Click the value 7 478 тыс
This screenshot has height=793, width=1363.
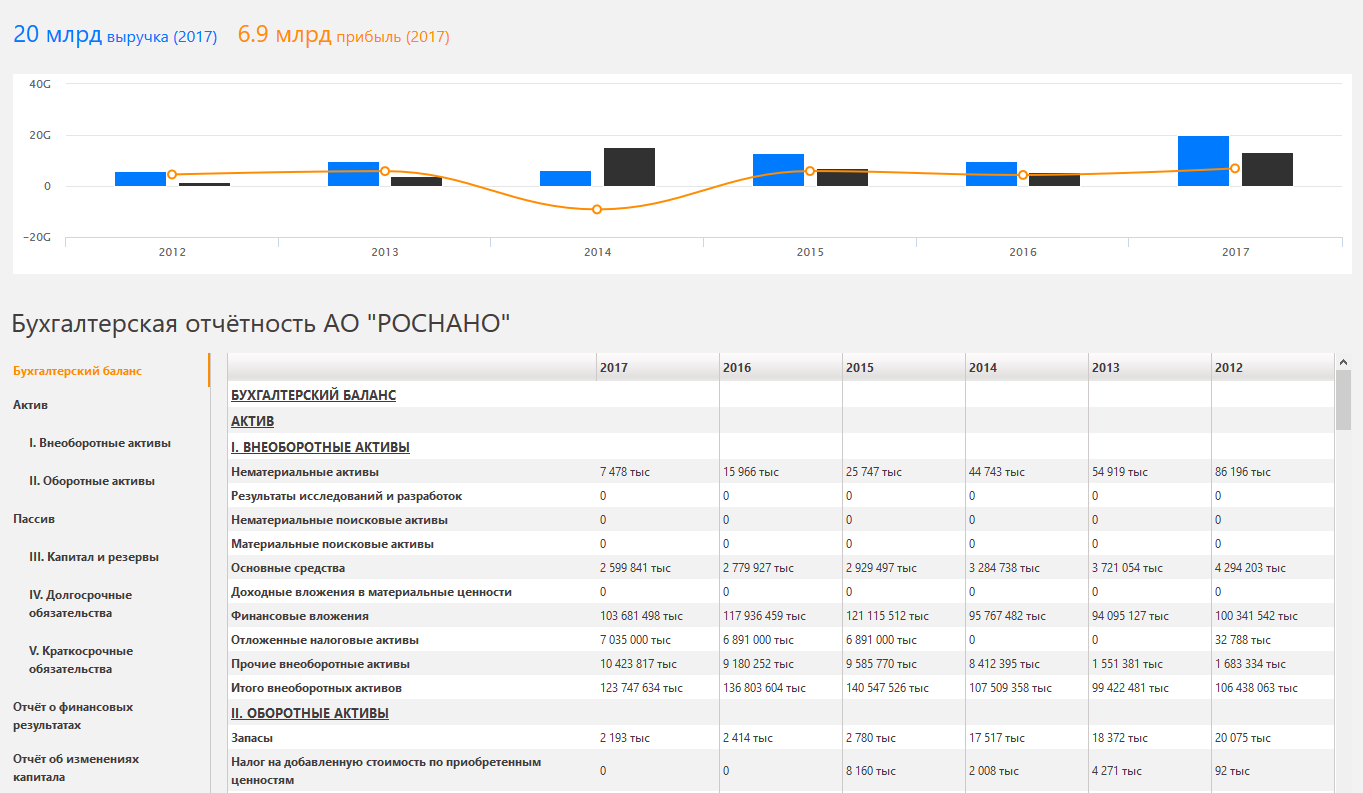click(x=625, y=472)
